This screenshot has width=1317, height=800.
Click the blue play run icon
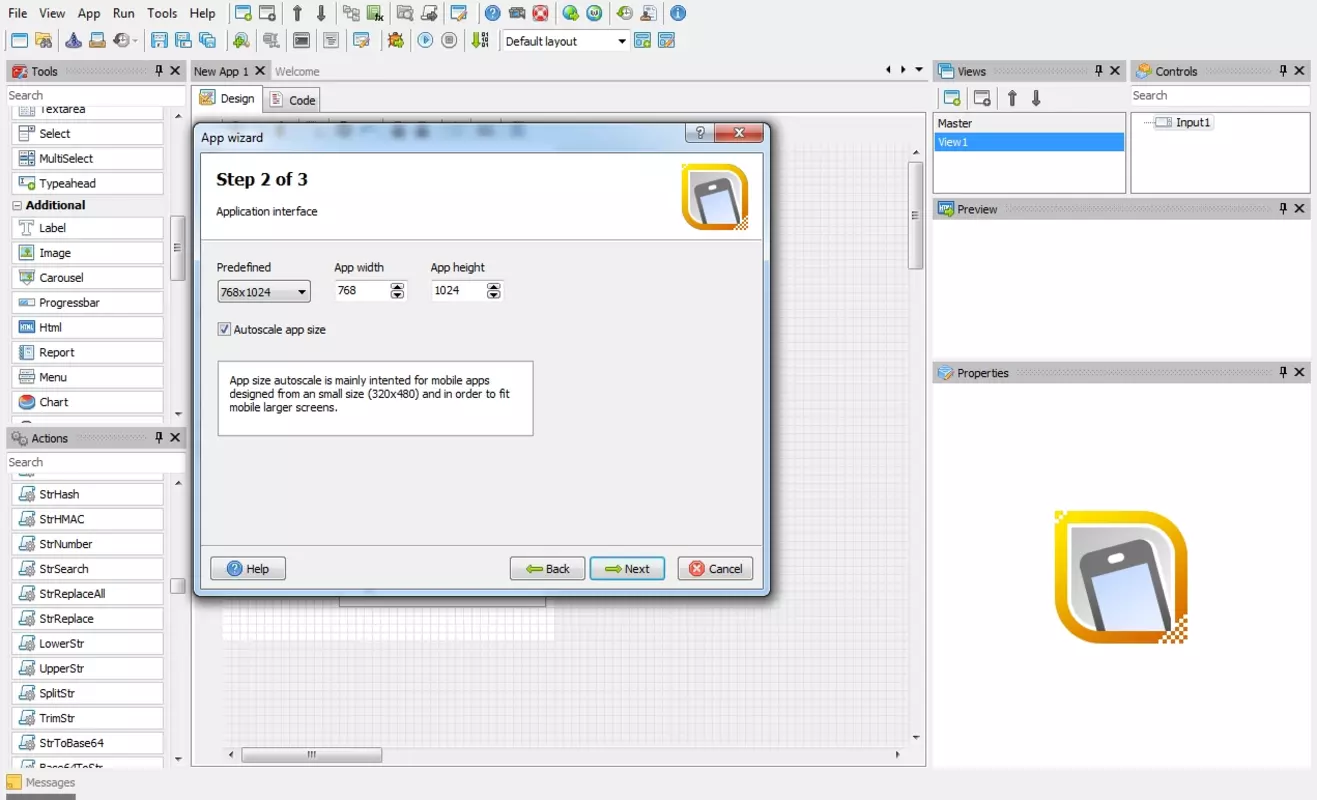coord(426,40)
